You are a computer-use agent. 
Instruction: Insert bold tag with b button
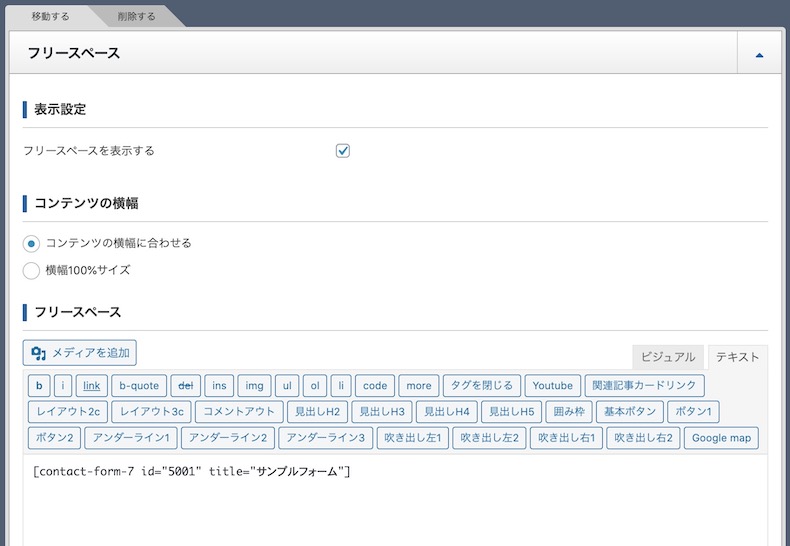click(x=39, y=386)
